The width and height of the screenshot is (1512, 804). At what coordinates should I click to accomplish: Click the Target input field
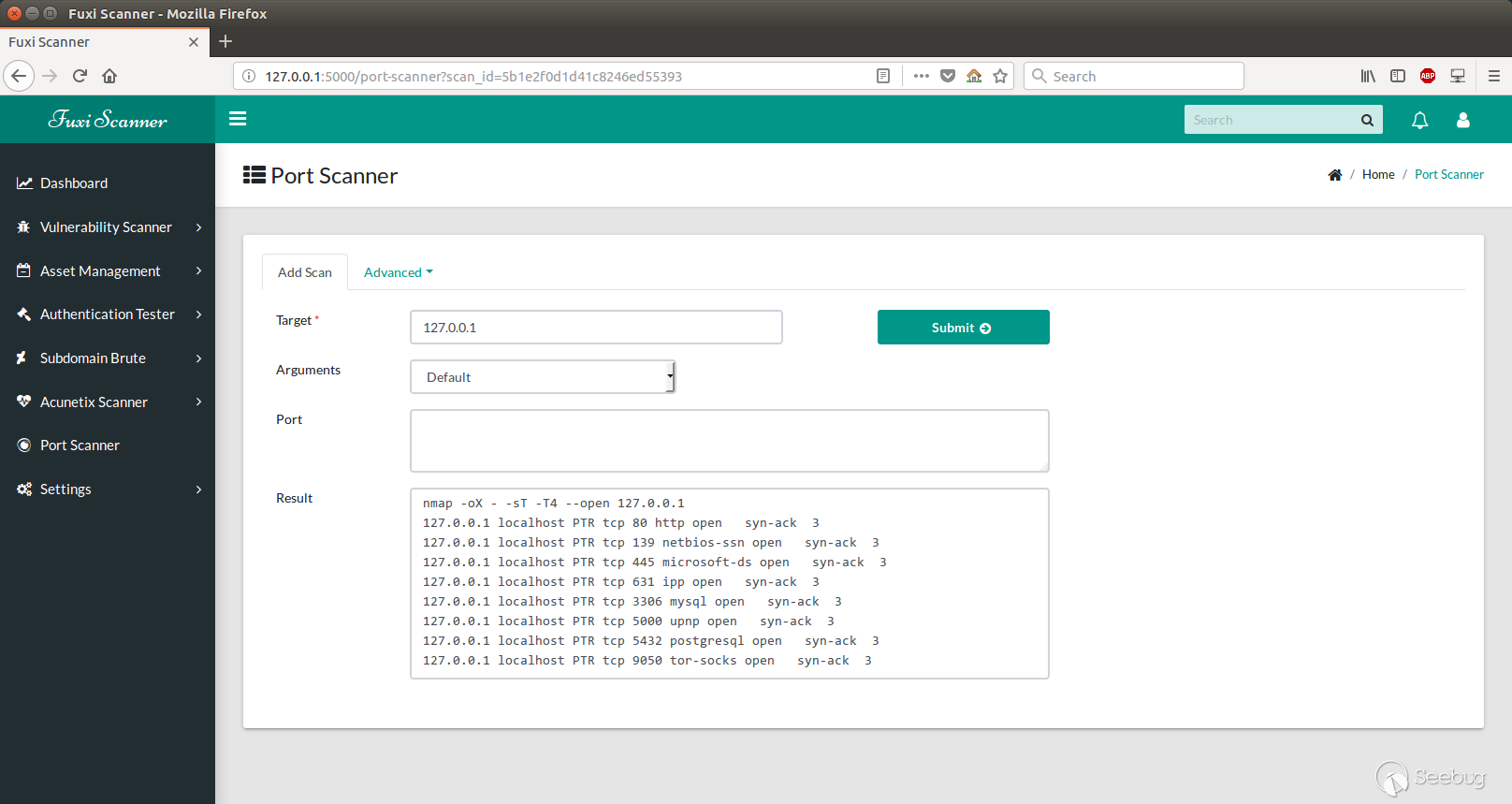[596, 328]
